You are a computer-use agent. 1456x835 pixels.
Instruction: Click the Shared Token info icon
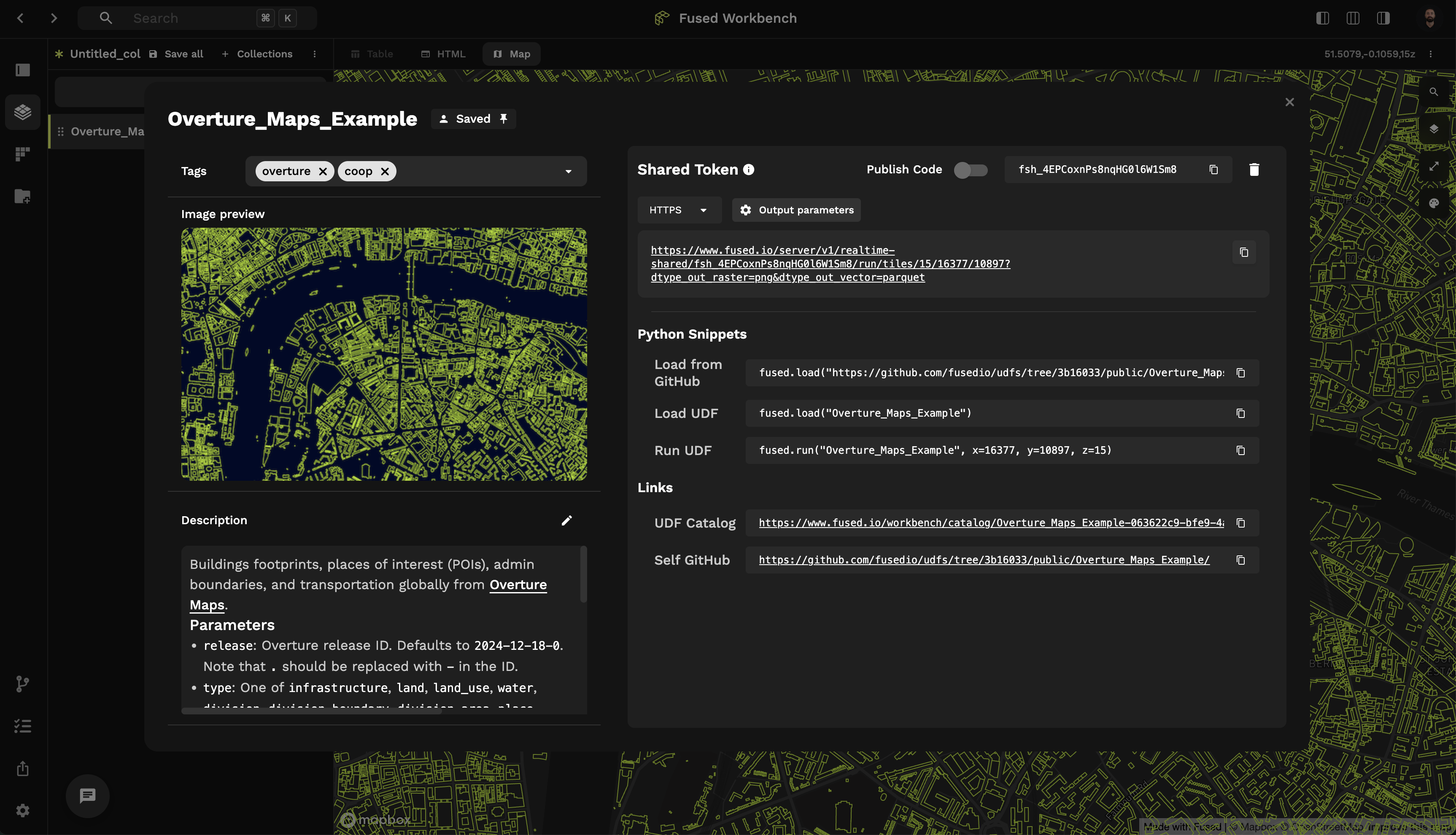click(749, 170)
